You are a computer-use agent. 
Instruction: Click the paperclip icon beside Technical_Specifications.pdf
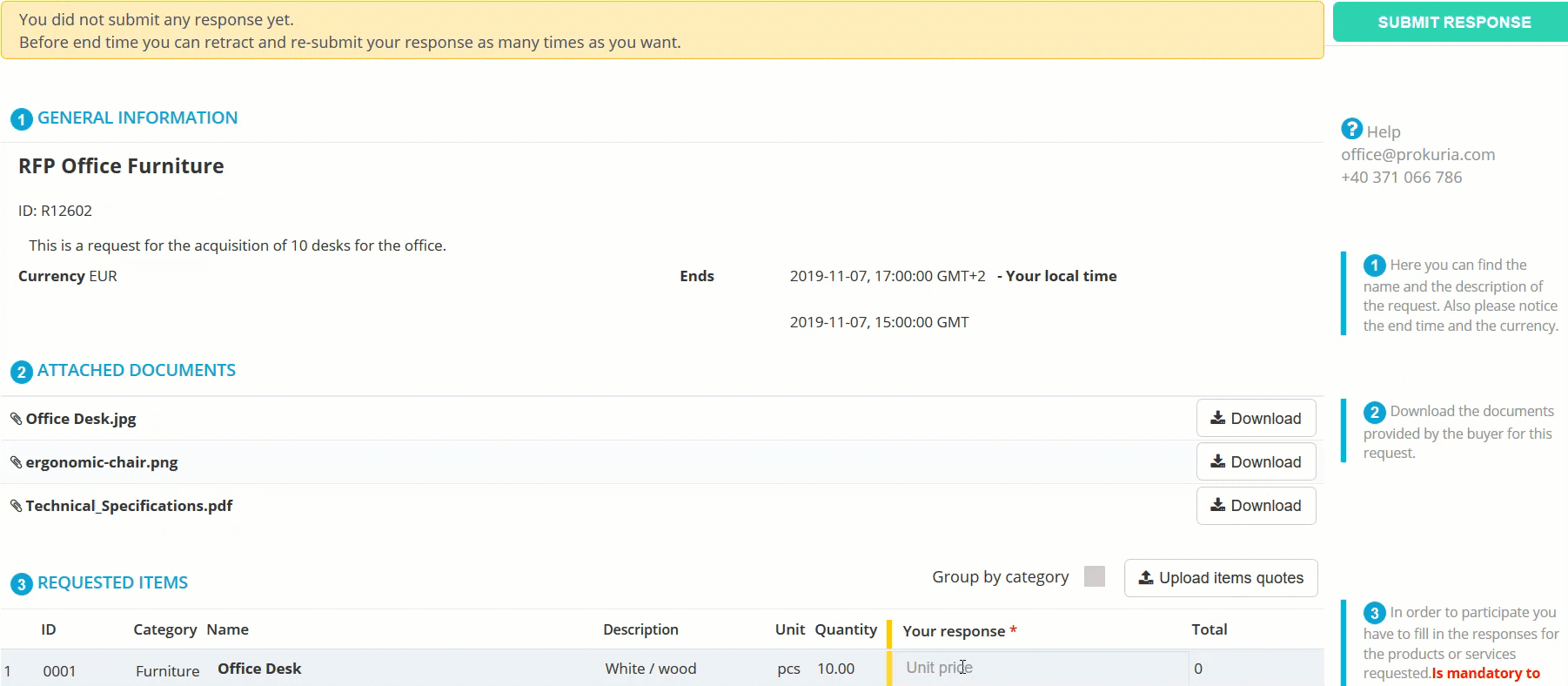16,506
